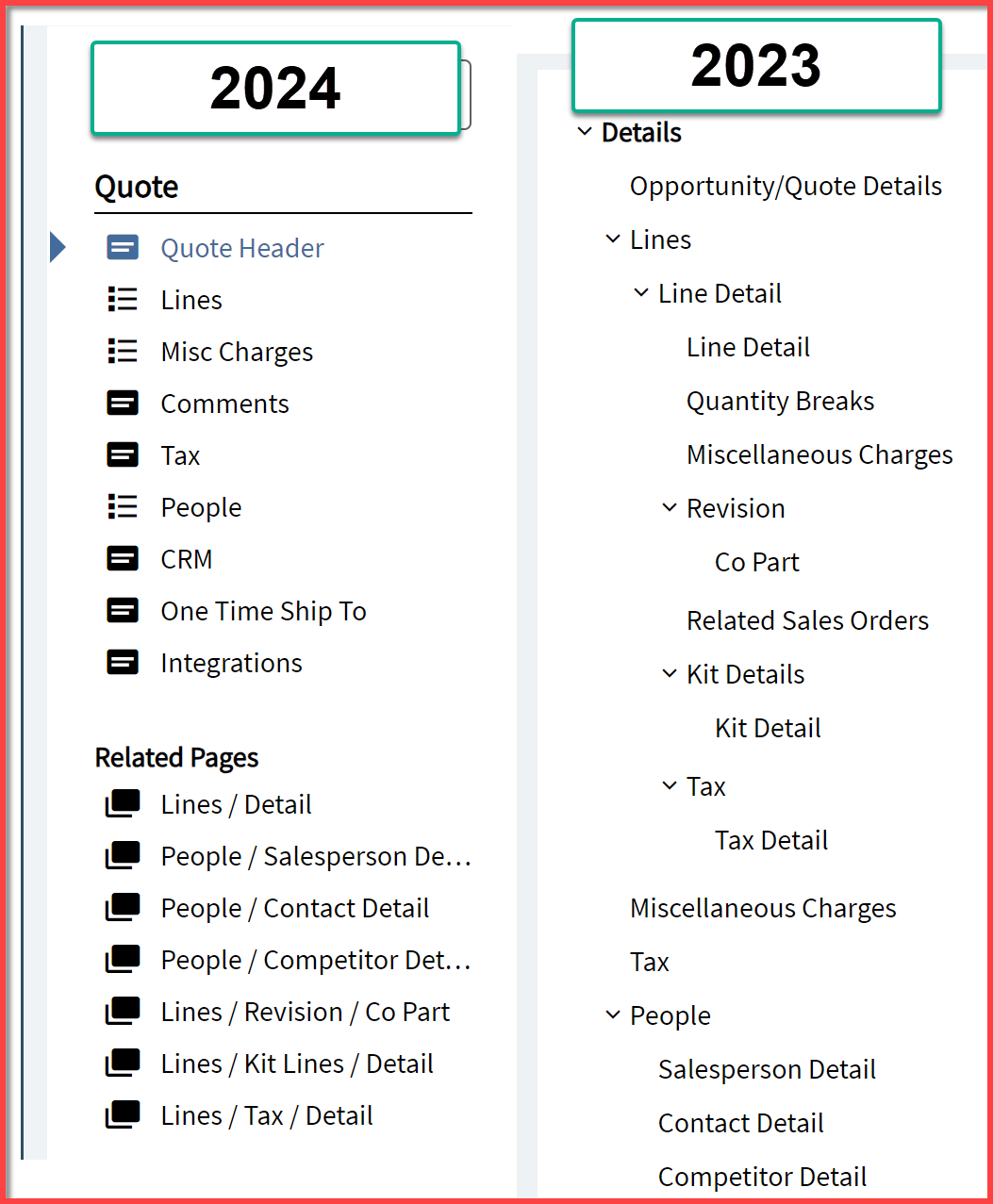This screenshot has width=993, height=1204.
Task: Click the Related Pages heading
Action: click(176, 758)
